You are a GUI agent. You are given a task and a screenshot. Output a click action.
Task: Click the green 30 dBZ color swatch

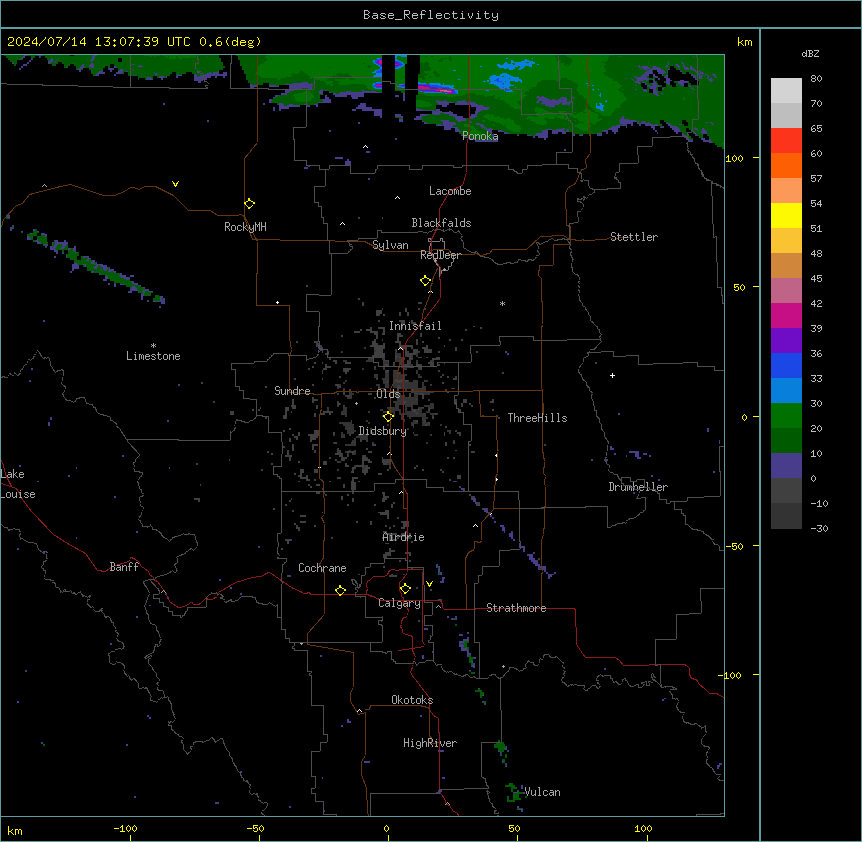pyautogui.click(x=786, y=416)
